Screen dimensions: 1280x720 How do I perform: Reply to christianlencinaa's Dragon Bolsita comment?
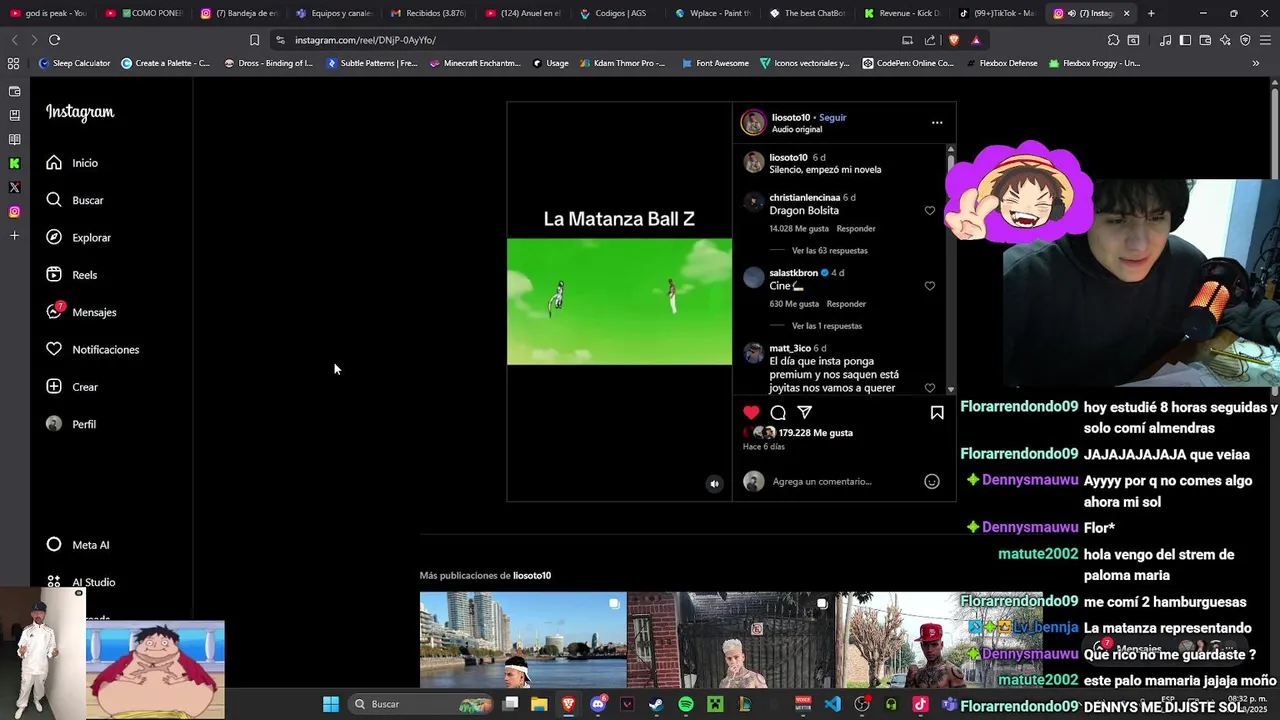[x=856, y=229]
